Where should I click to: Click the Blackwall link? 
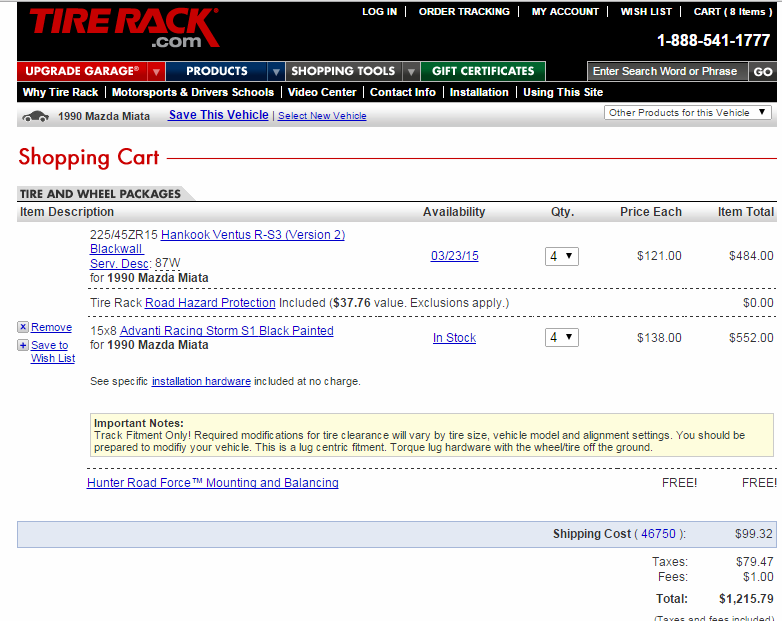coord(116,248)
